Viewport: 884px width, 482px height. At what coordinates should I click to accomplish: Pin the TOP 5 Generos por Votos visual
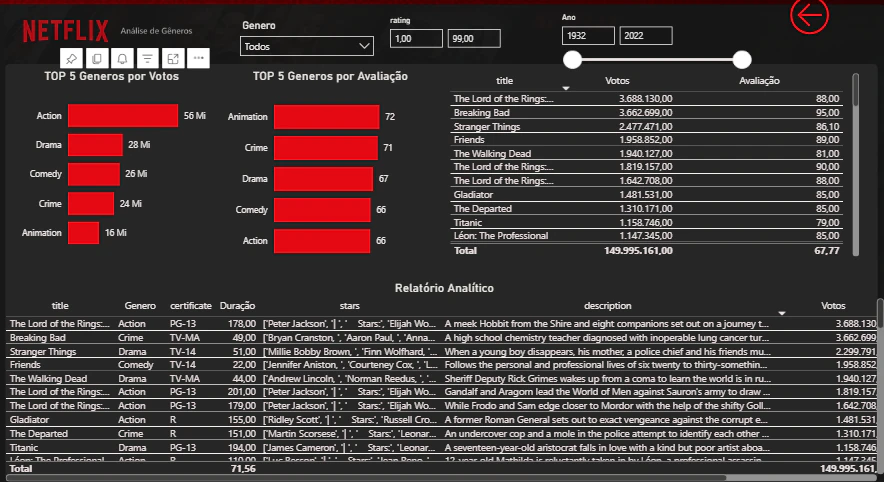point(72,58)
